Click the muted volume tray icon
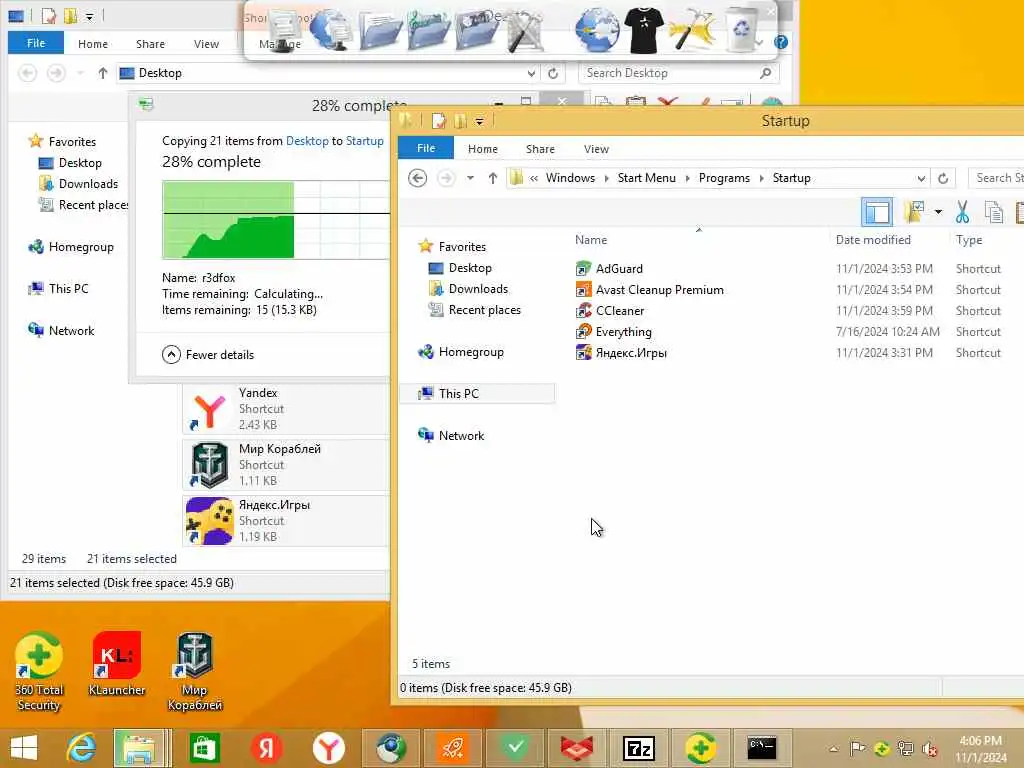Screen dimensions: 1024x768 929,748
